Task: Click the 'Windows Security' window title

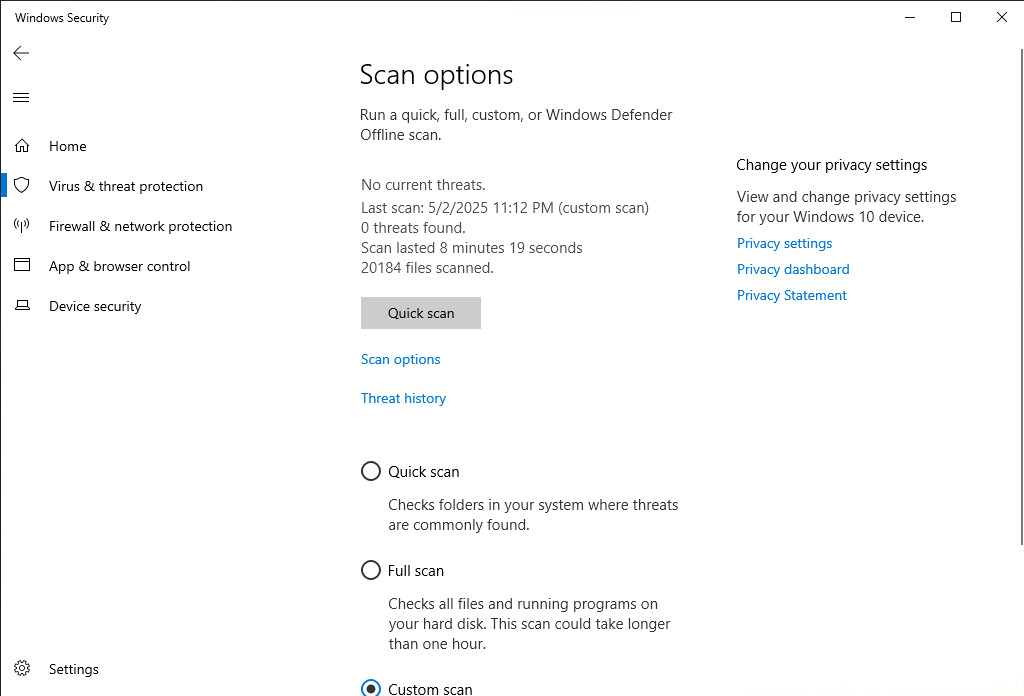Action: [62, 18]
